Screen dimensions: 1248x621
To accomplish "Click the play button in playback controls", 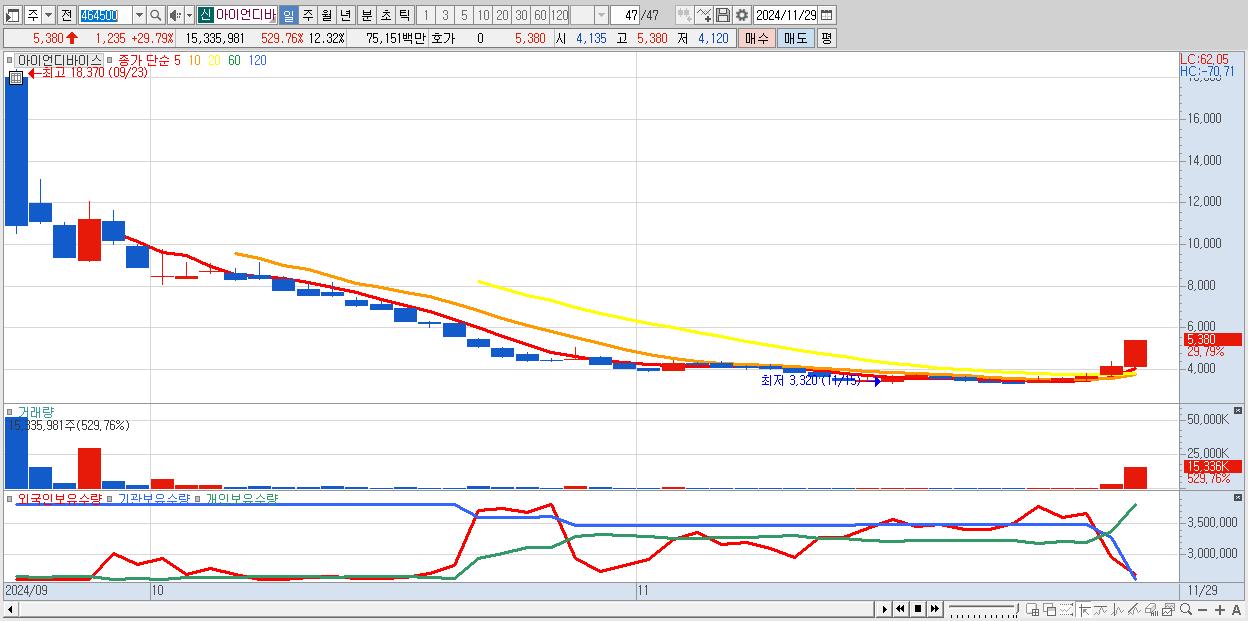I will (885, 609).
